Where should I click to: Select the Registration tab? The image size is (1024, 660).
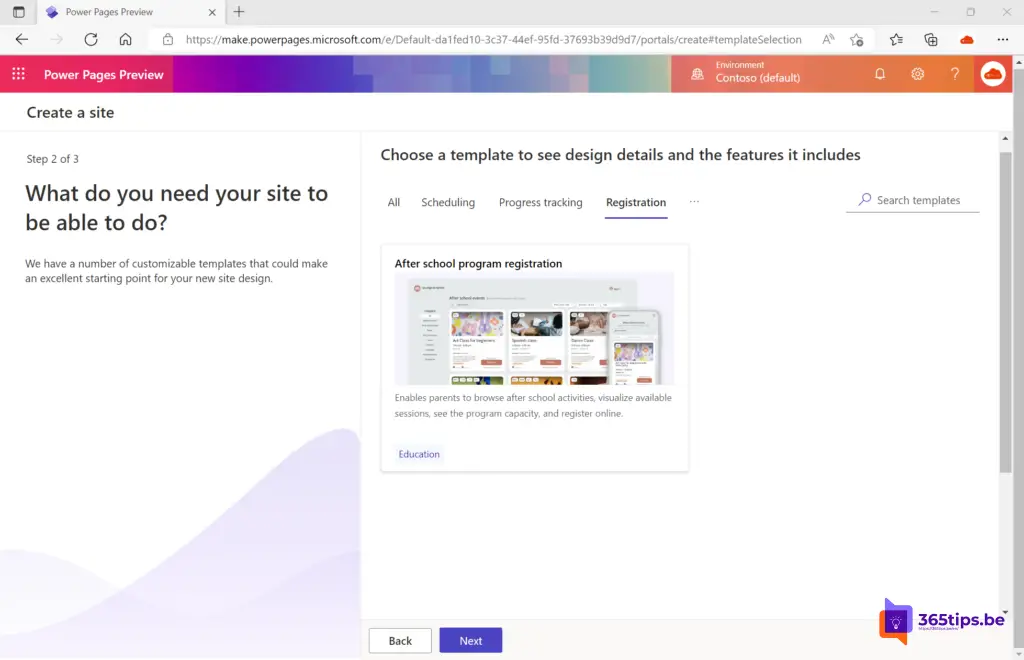pos(636,202)
